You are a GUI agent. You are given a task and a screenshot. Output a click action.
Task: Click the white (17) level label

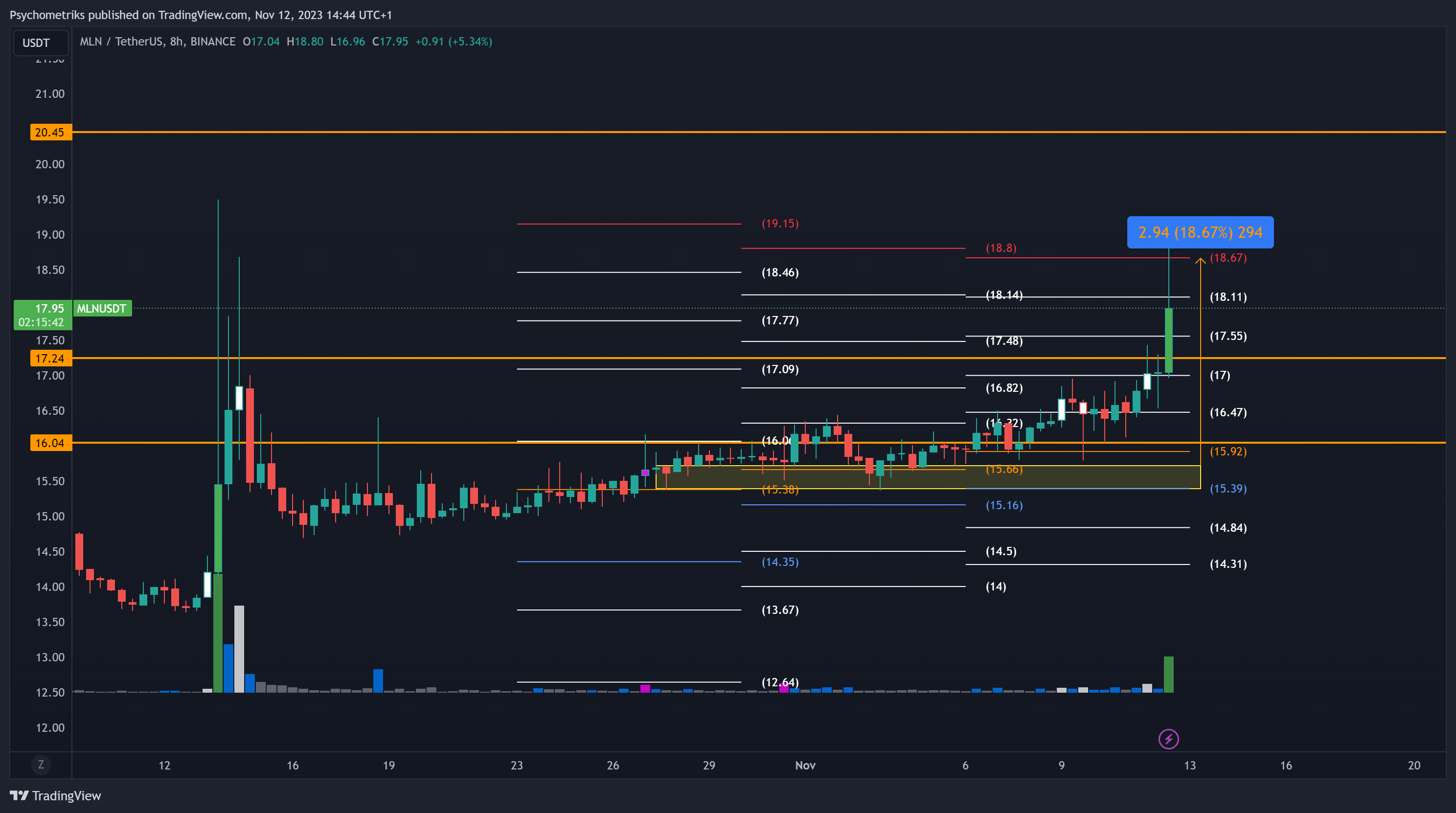1220,375
